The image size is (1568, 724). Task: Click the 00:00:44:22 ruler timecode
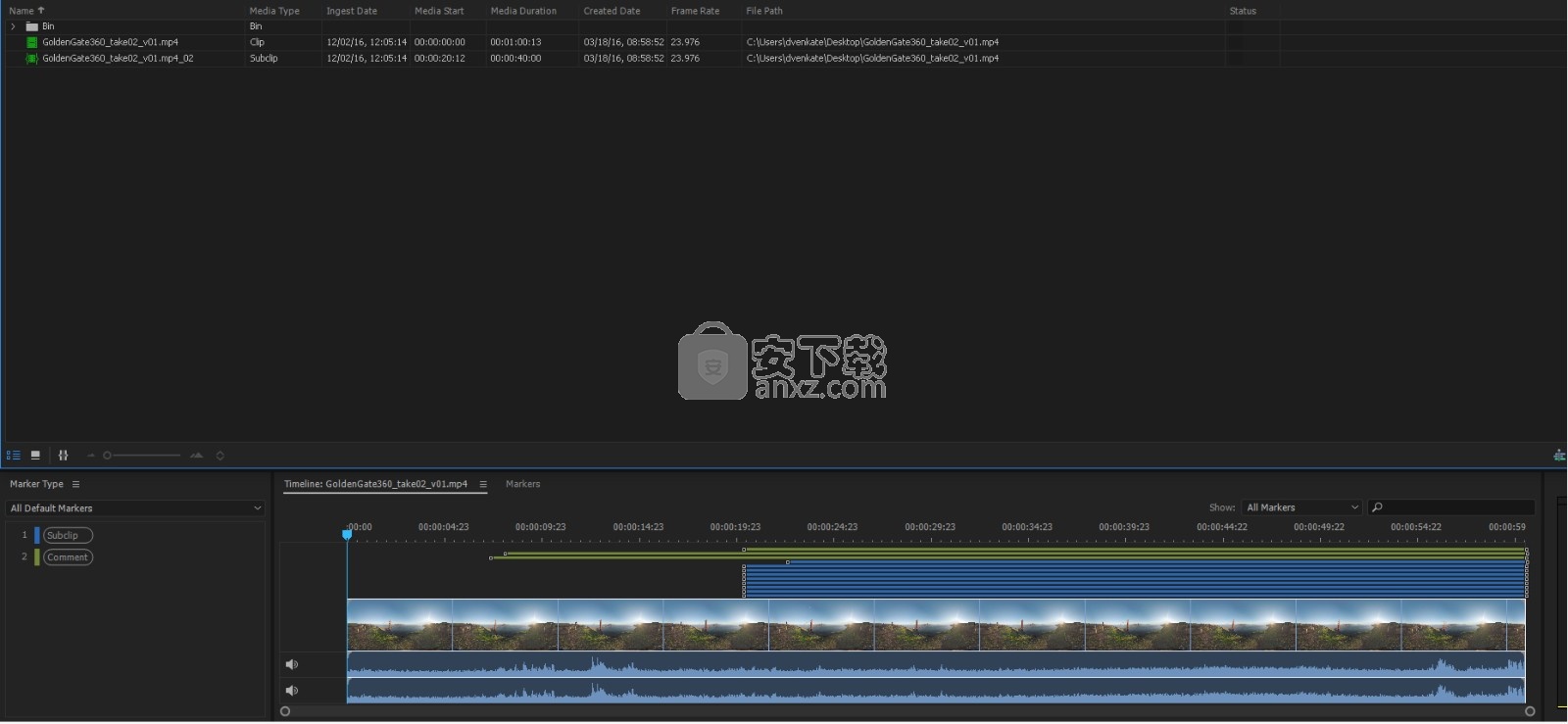(x=1222, y=527)
